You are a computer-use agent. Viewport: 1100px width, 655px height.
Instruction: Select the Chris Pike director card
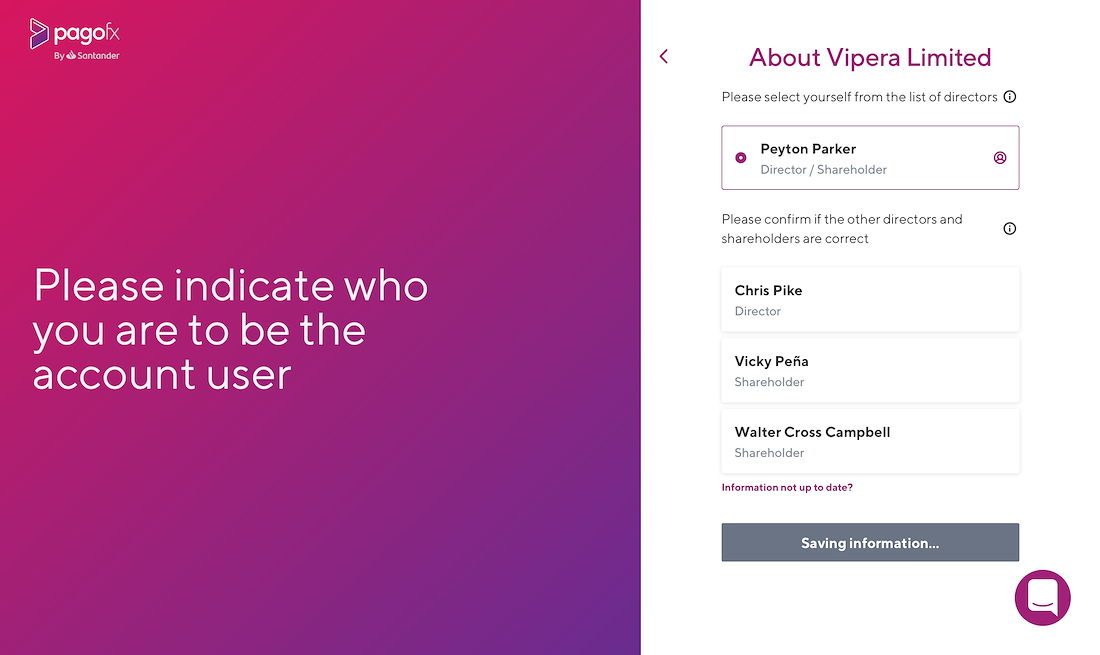(x=870, y=299)
